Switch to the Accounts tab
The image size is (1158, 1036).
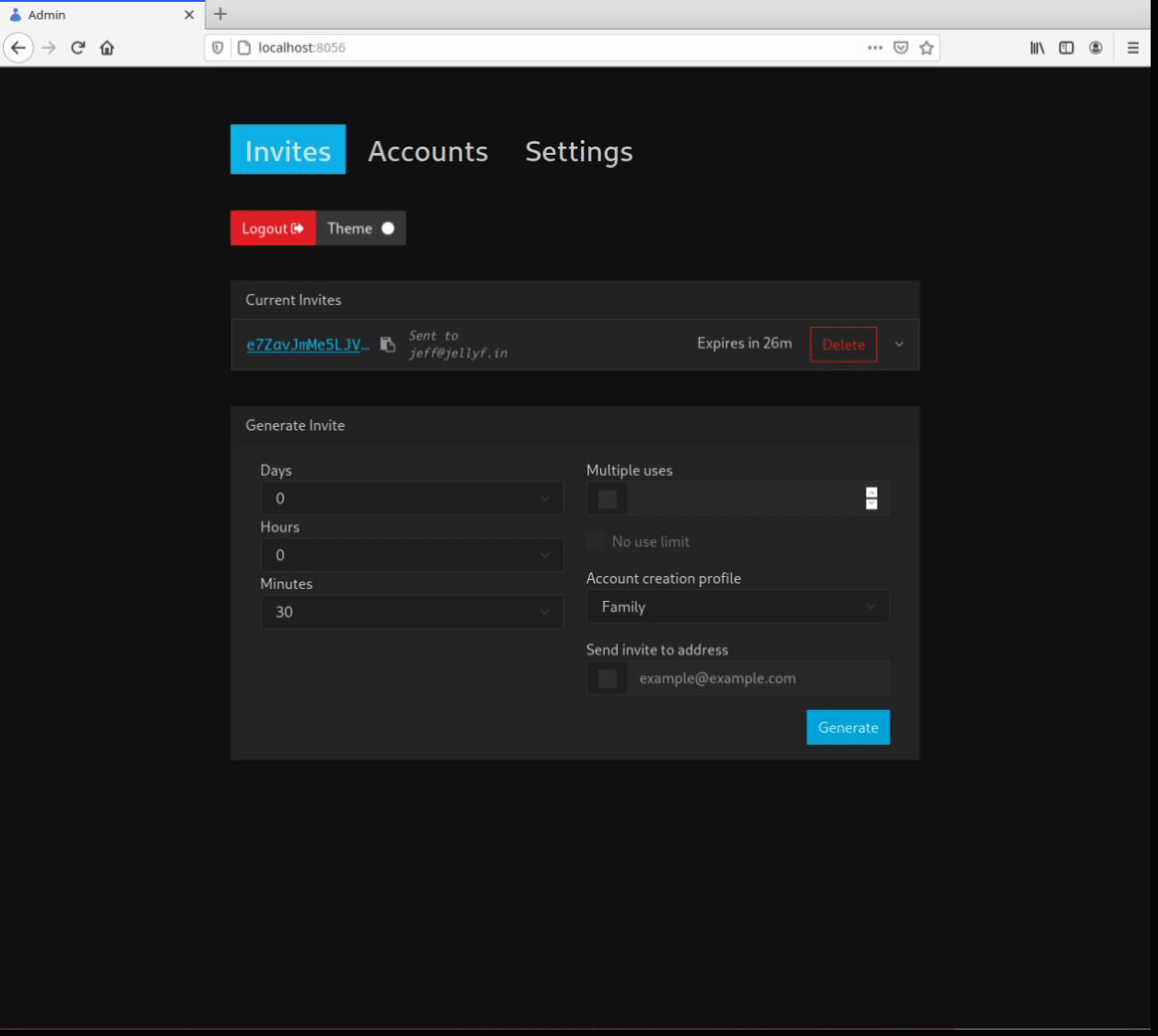428,150
